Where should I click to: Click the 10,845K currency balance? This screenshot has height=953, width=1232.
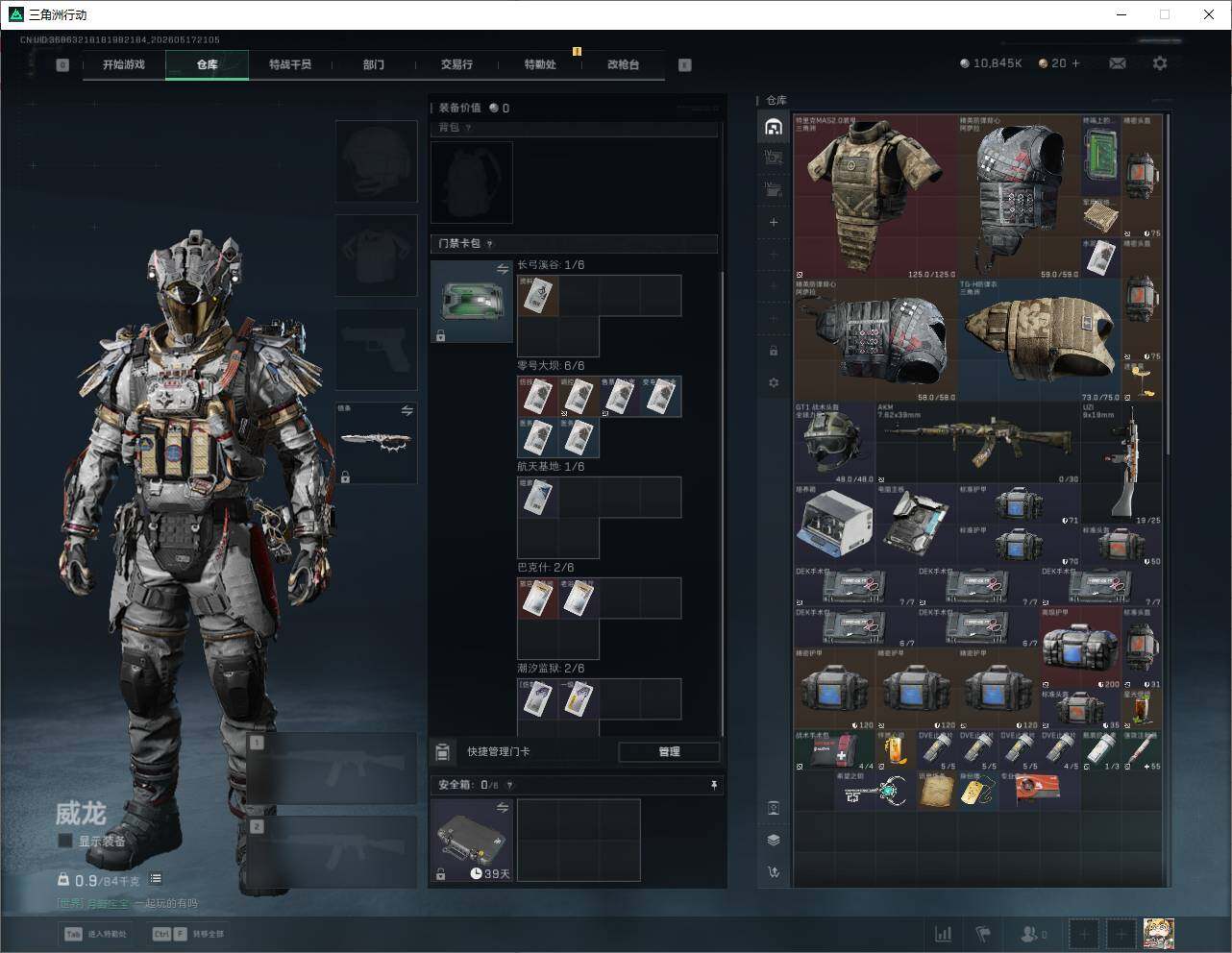(991, 63)
